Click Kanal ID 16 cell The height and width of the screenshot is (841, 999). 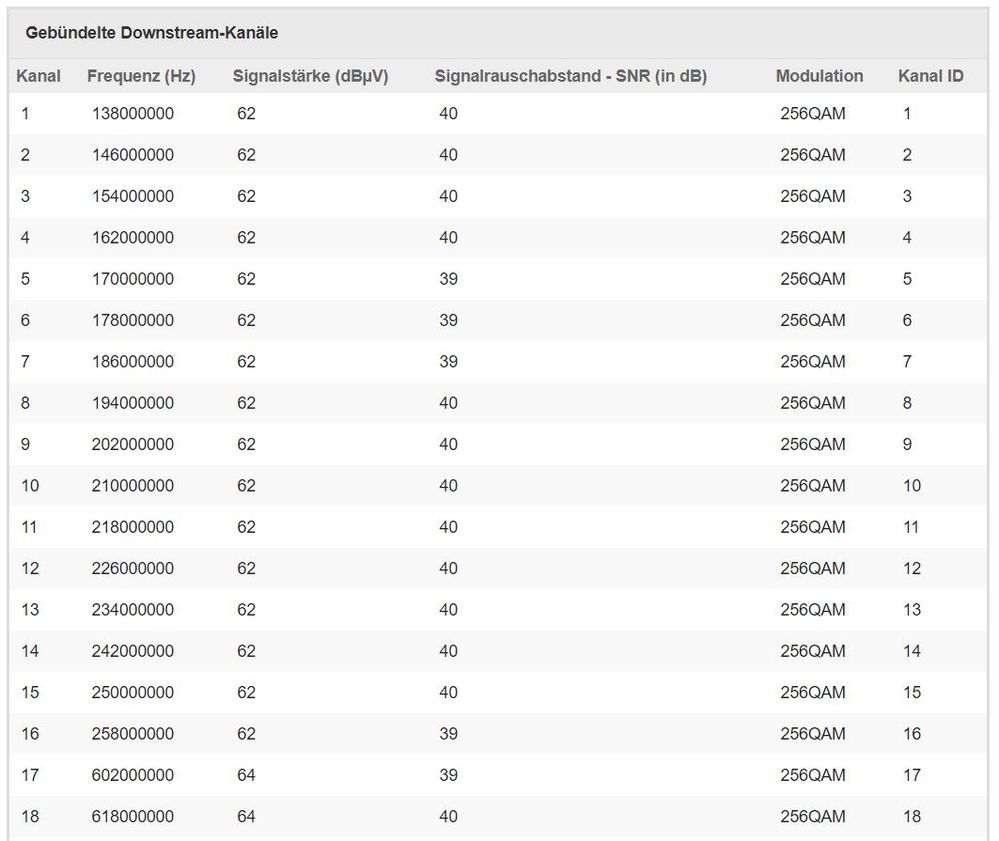pos(912,734)
